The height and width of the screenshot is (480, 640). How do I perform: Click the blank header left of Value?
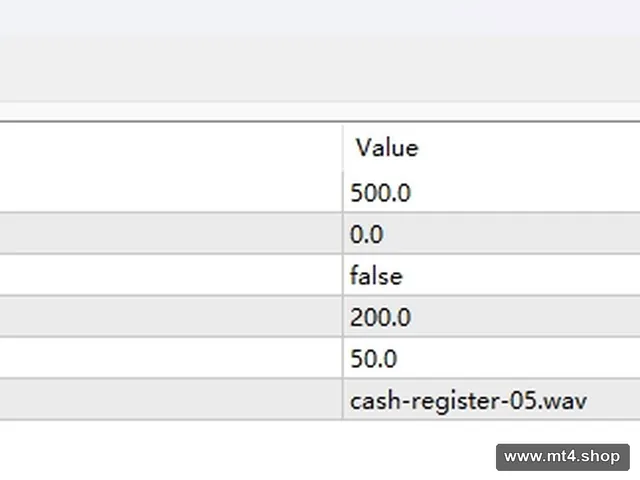171,147
